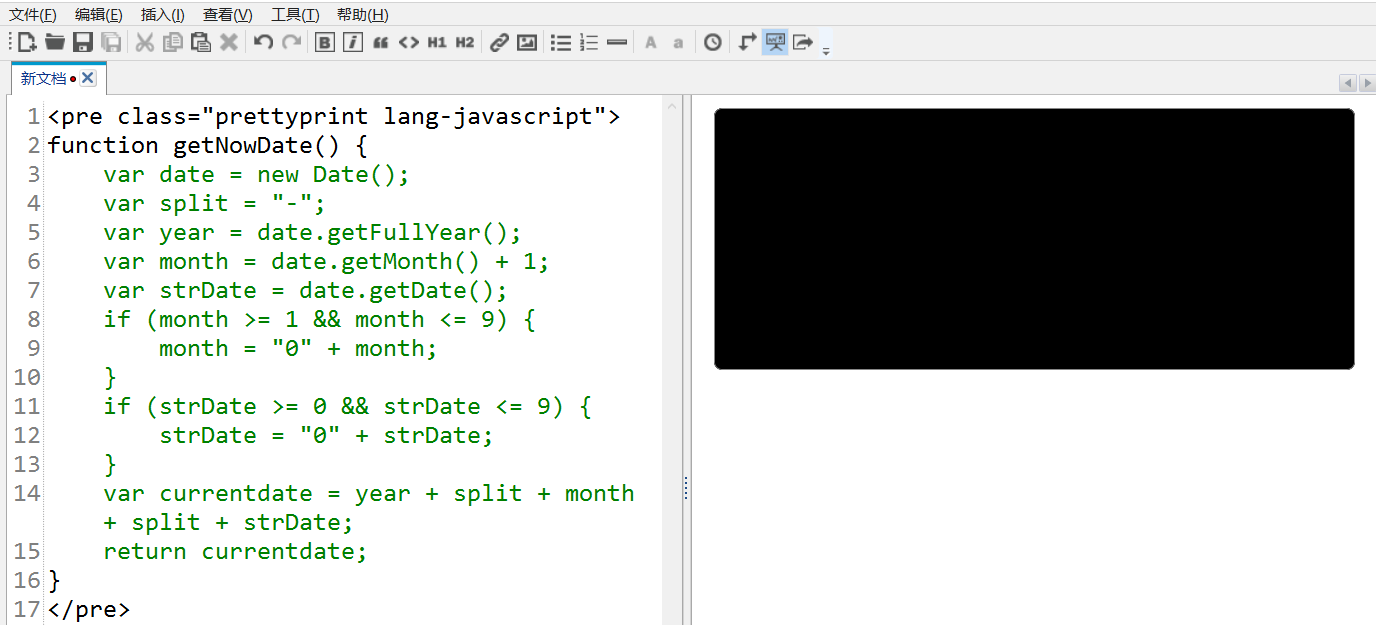Apply Heading 1 style

point(437,42)
